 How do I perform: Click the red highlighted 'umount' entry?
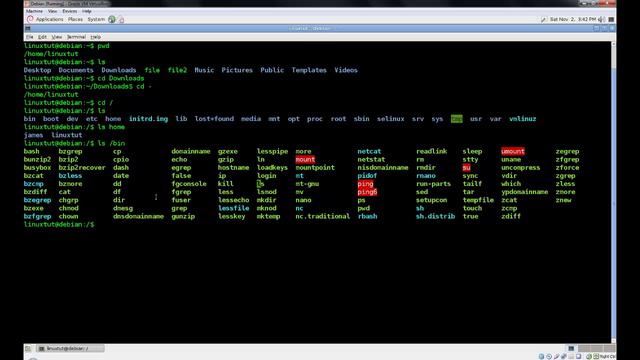(x=513, y=151)
